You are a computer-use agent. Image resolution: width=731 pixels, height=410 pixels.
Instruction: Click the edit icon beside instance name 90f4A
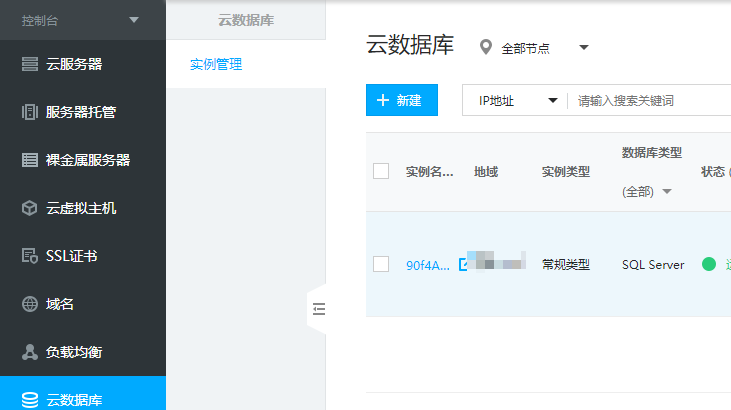(x=463, y=265)
